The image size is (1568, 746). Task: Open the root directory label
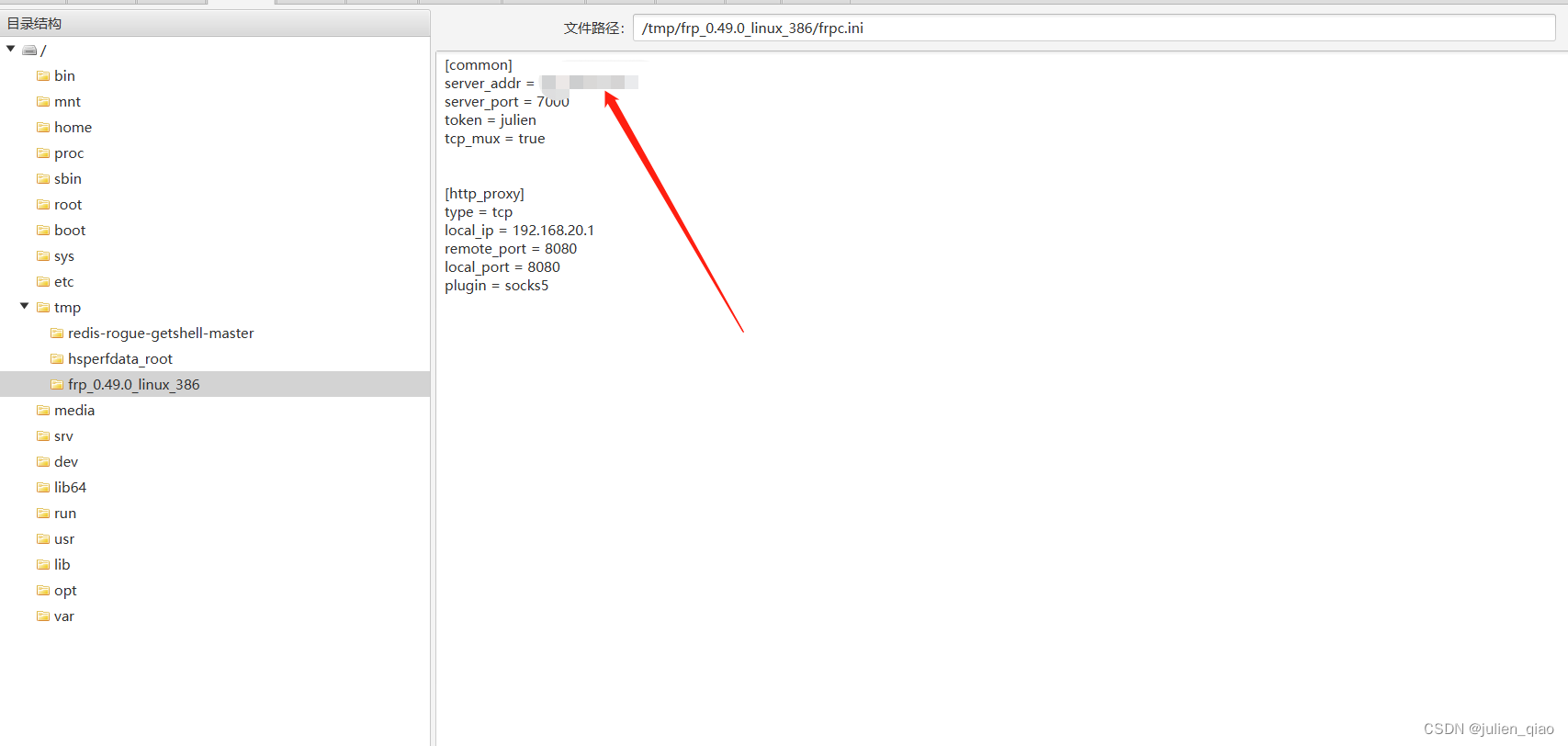click(x=68, y=205)
